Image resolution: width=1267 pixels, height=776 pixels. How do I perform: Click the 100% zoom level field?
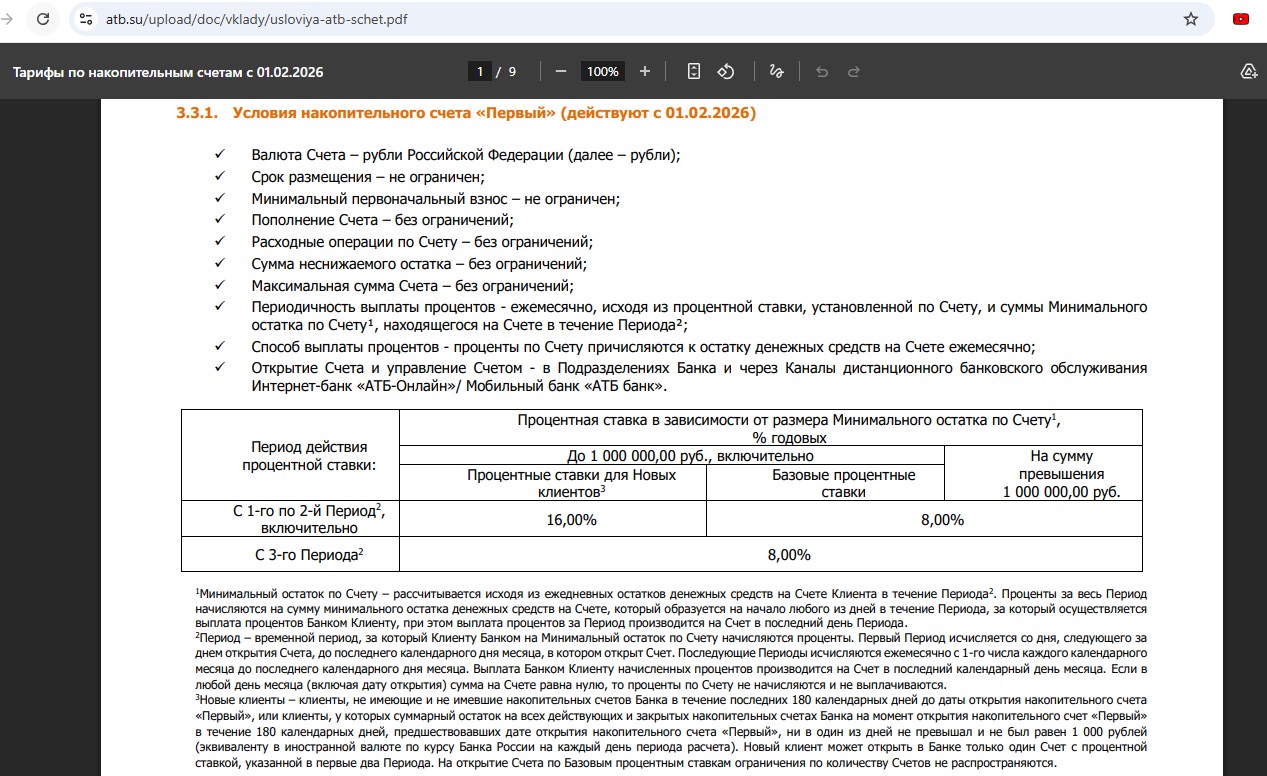click(603, 71)
